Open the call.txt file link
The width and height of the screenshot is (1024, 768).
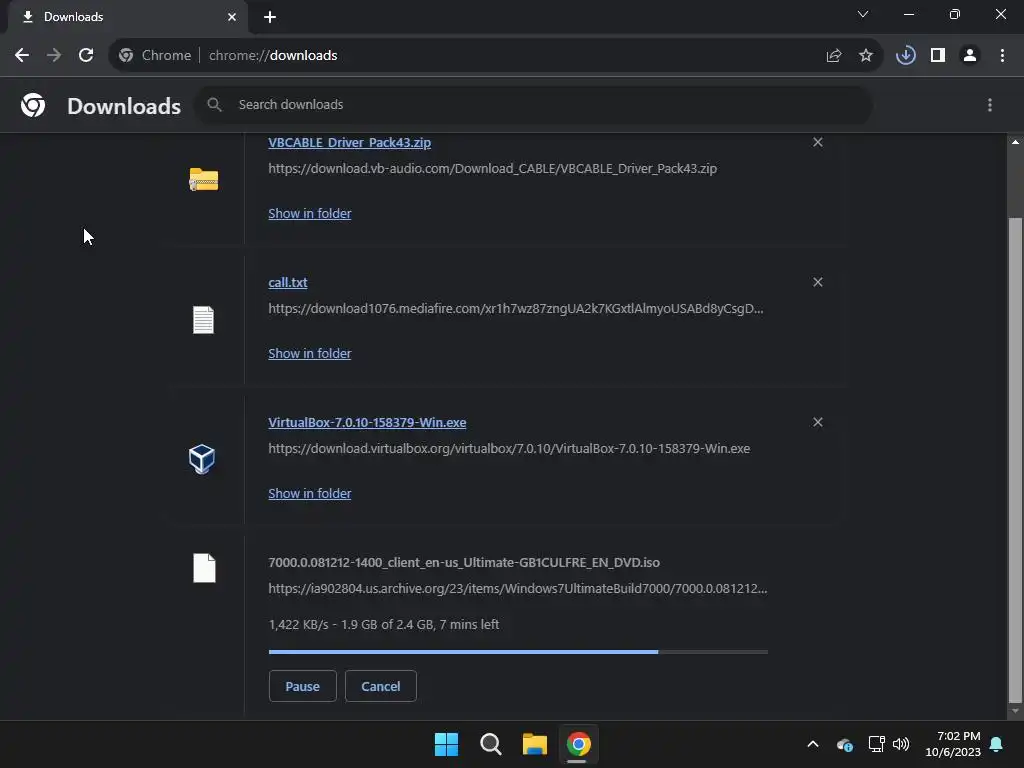(287, 283)
